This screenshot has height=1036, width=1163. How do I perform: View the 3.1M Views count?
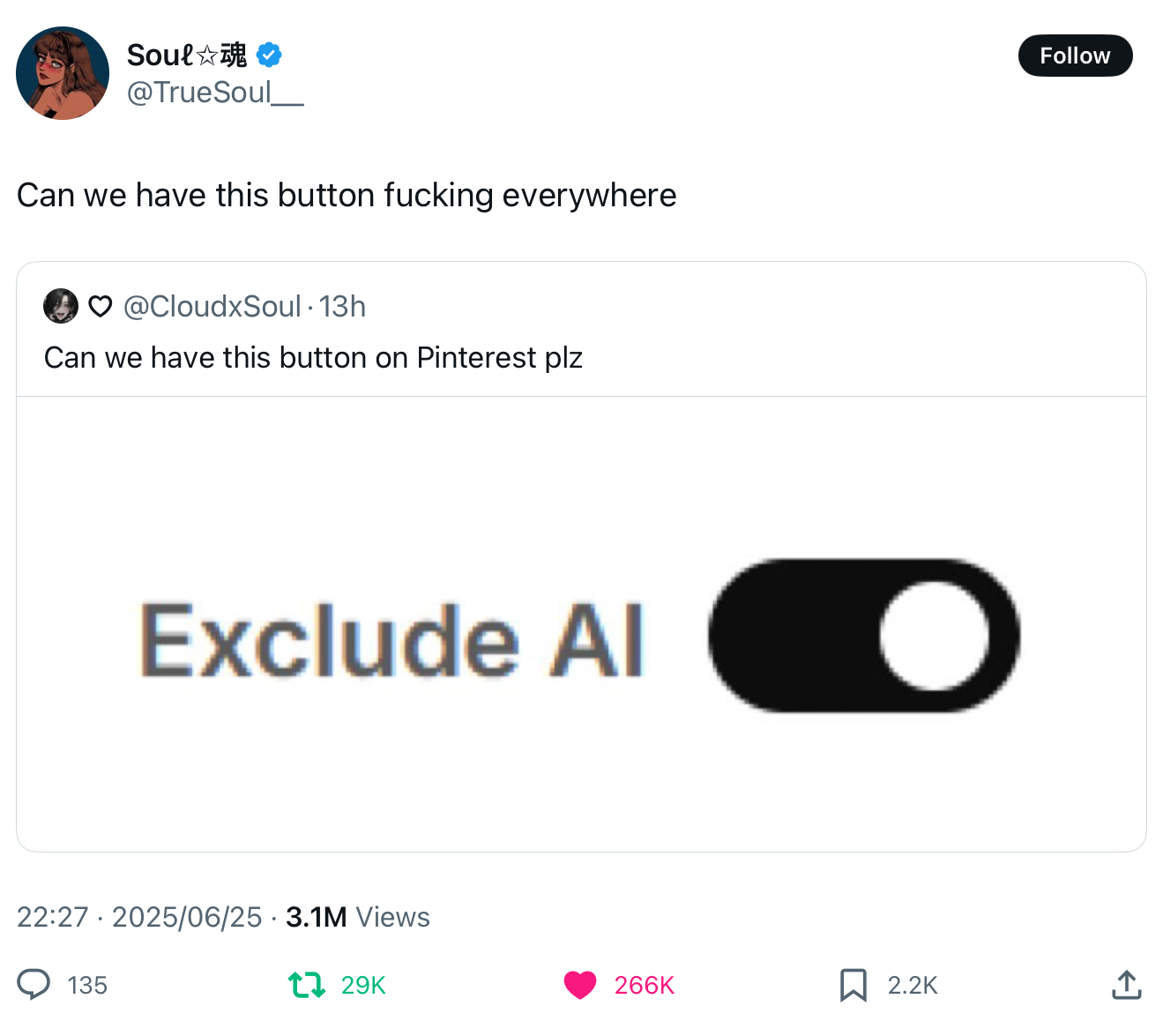[x=358, y=917]
